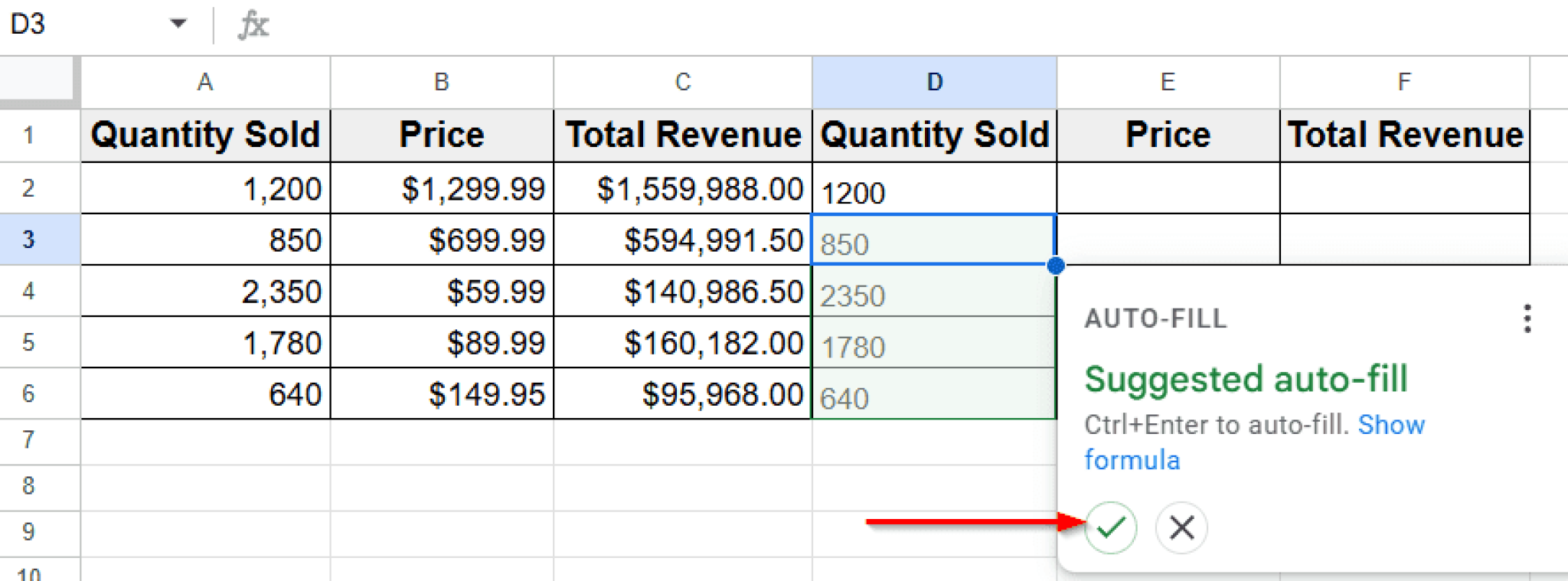Screen dimensions: 1568x581
Task: Select cell A4 with value 2,350
Action: 204,292
